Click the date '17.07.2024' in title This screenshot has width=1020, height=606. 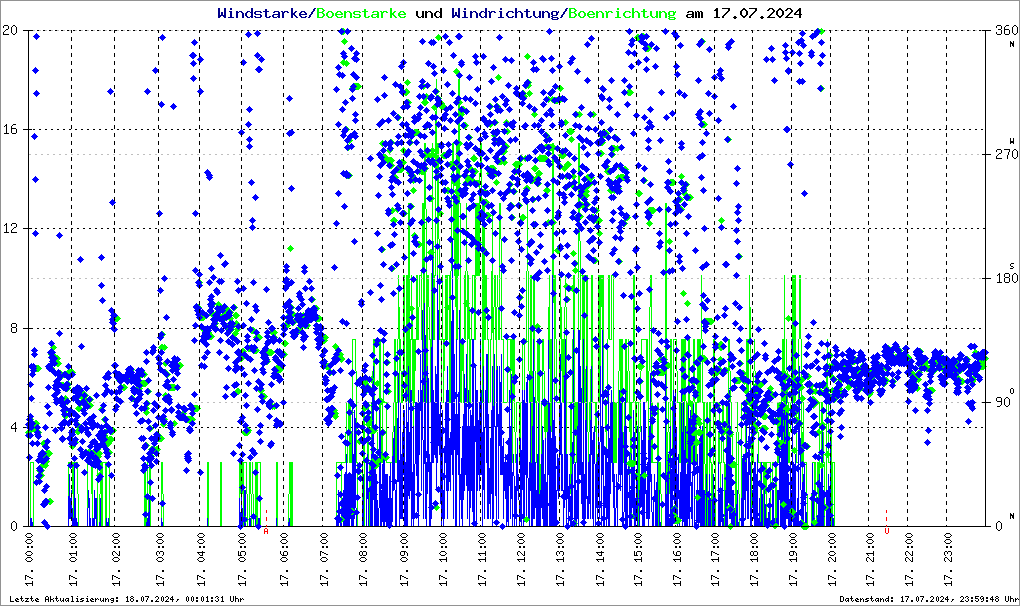[x=757, y=13]
